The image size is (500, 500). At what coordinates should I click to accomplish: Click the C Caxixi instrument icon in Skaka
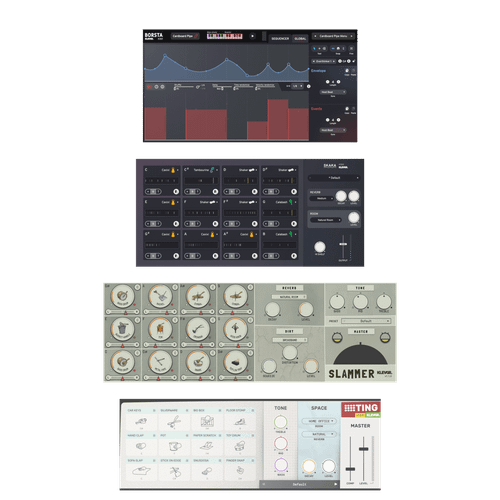click(173, 170)
